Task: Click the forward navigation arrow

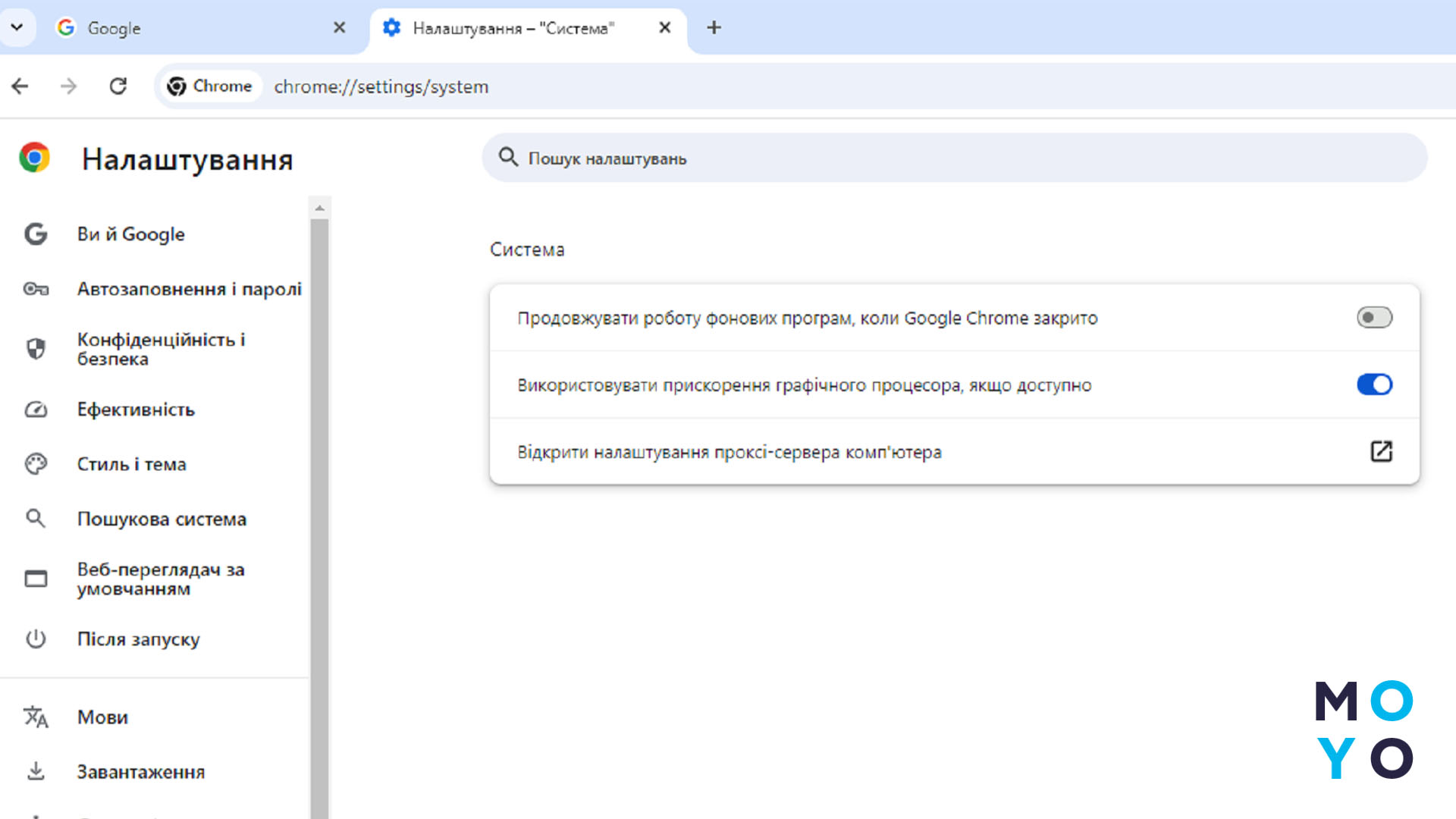Action: coord(68,86)
